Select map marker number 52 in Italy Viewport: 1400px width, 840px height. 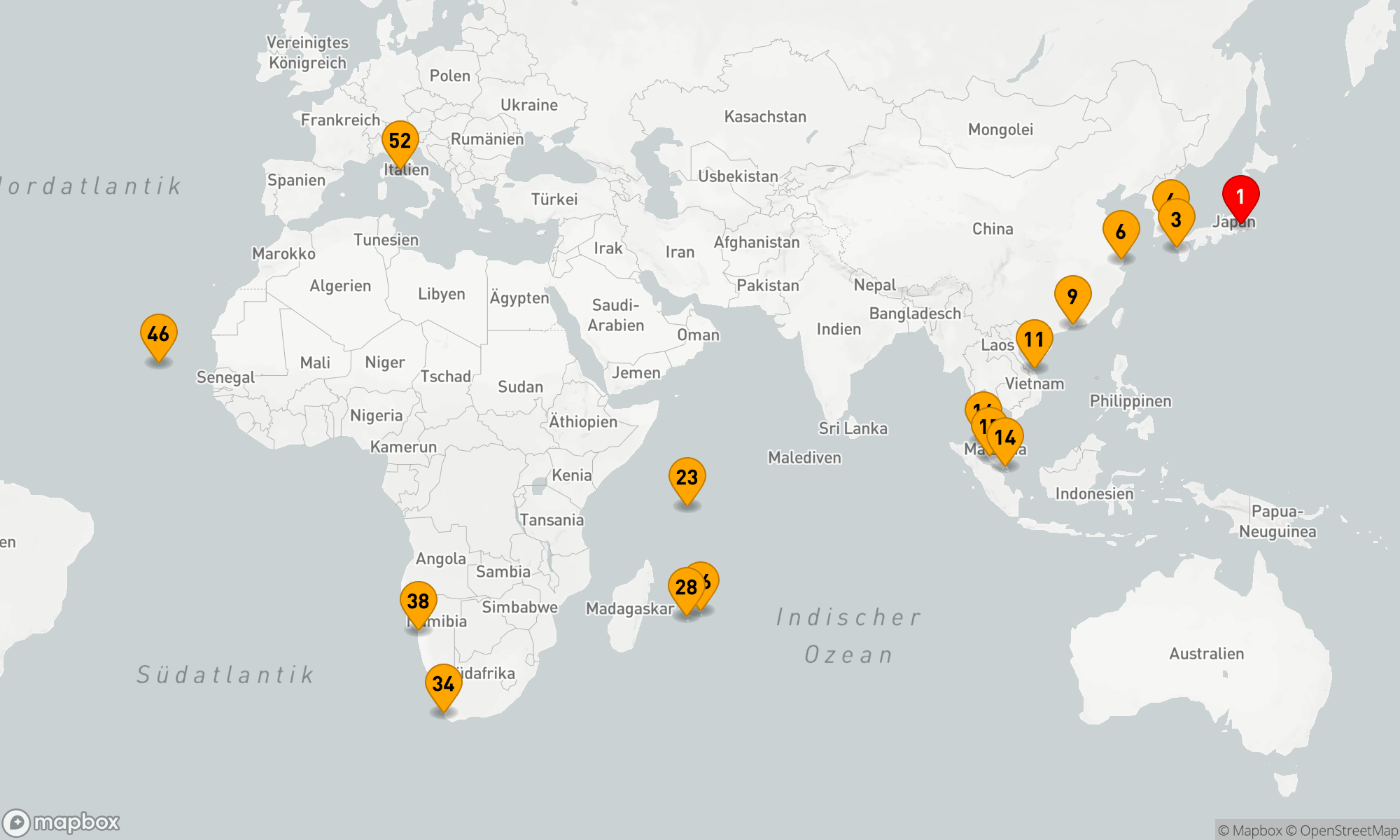tap(400, 141)
